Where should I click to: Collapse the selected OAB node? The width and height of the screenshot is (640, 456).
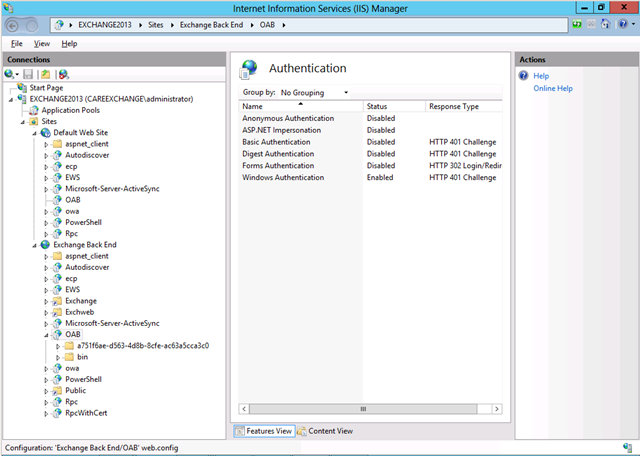[x=47, y=335]
